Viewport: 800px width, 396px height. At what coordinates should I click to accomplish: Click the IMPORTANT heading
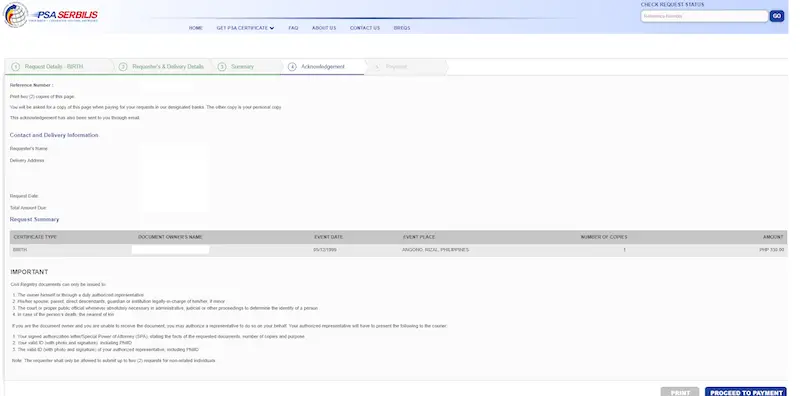(30, 272)
